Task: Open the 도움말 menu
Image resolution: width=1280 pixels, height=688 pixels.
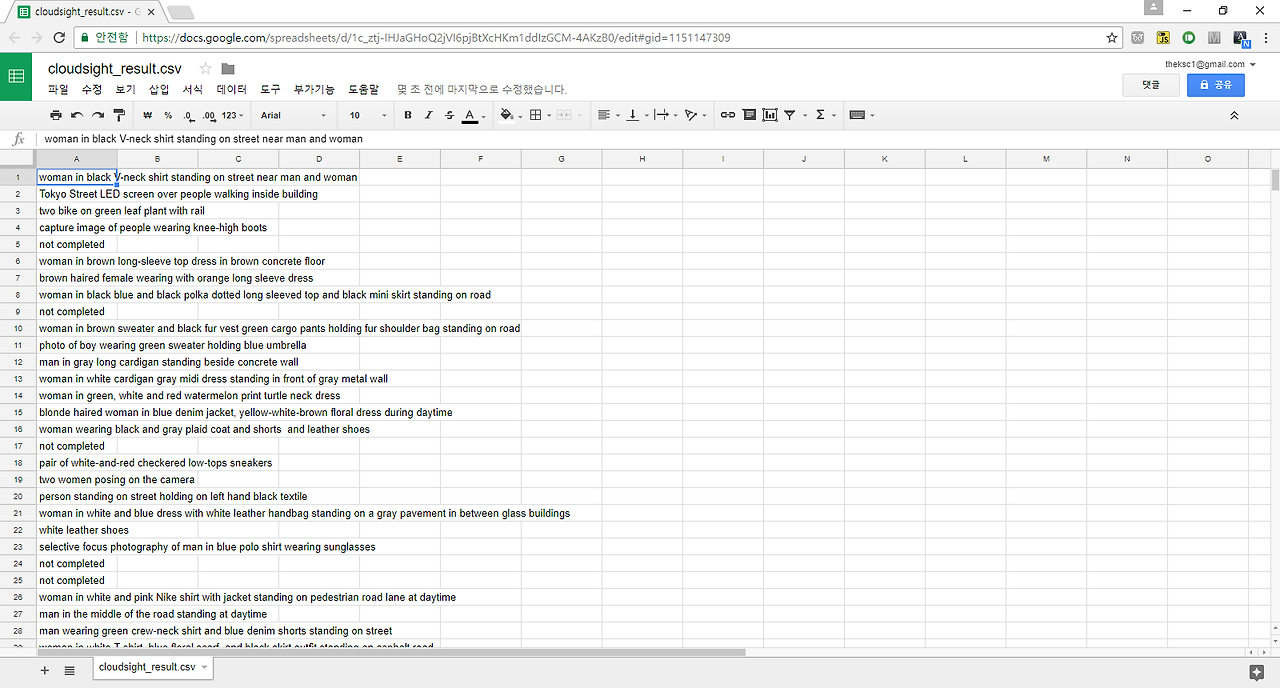Action: (363, 89)
